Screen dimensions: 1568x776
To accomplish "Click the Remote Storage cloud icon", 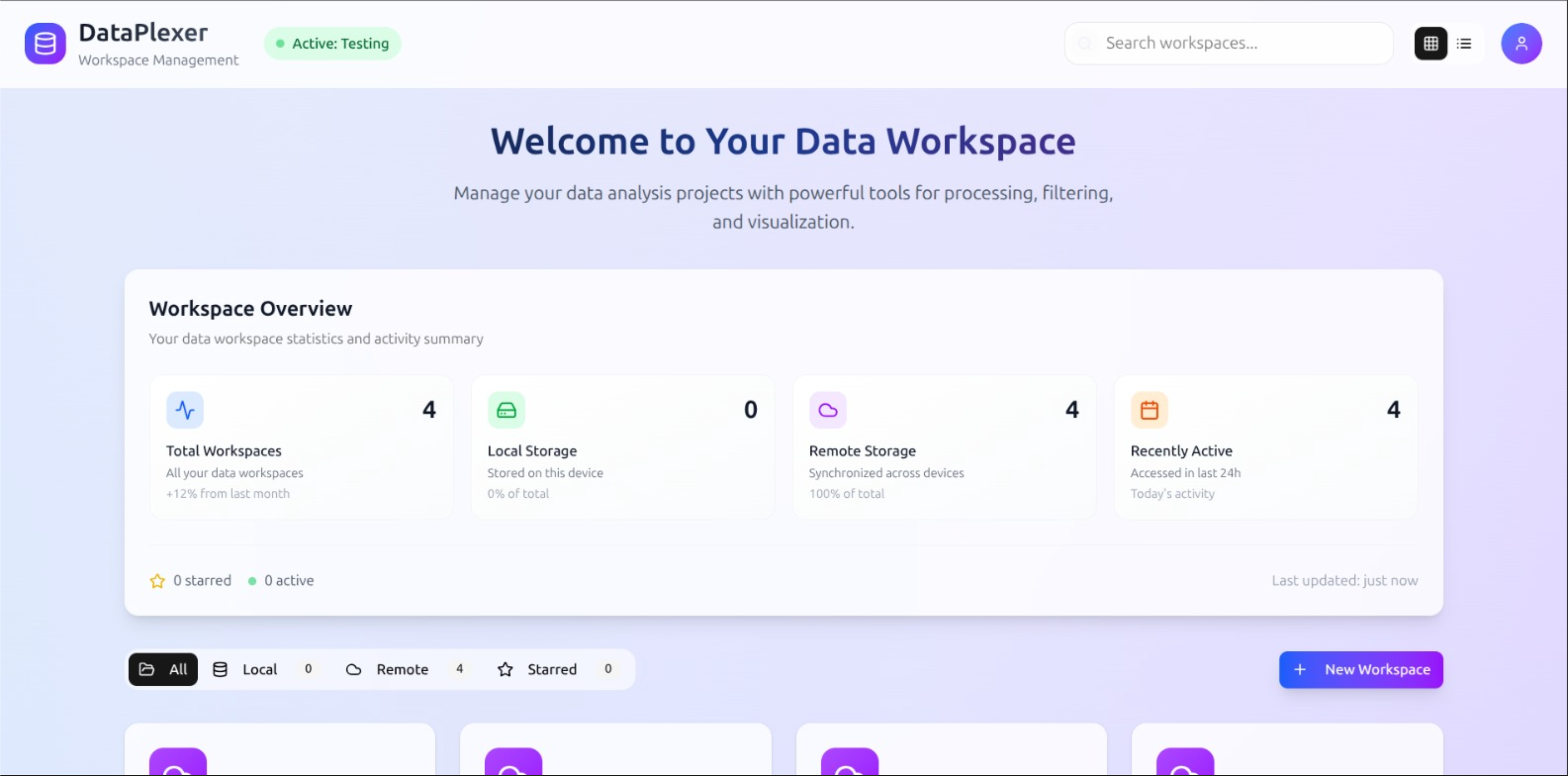I will point(827,410).
